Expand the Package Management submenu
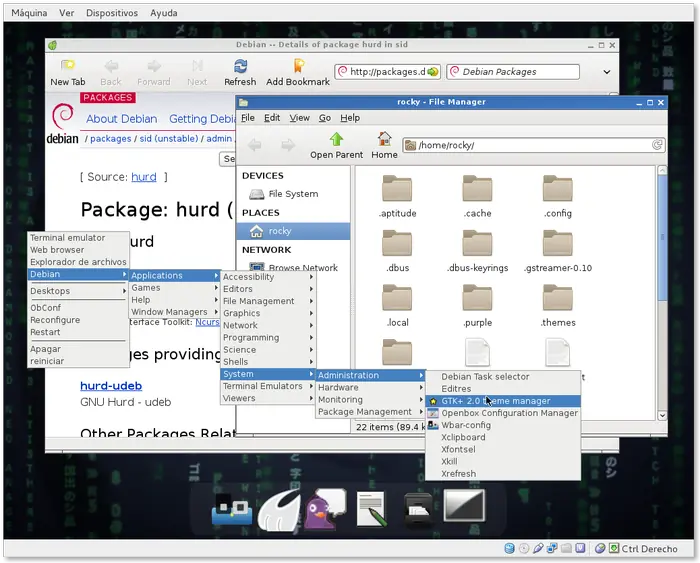 (x=370, y=412)
